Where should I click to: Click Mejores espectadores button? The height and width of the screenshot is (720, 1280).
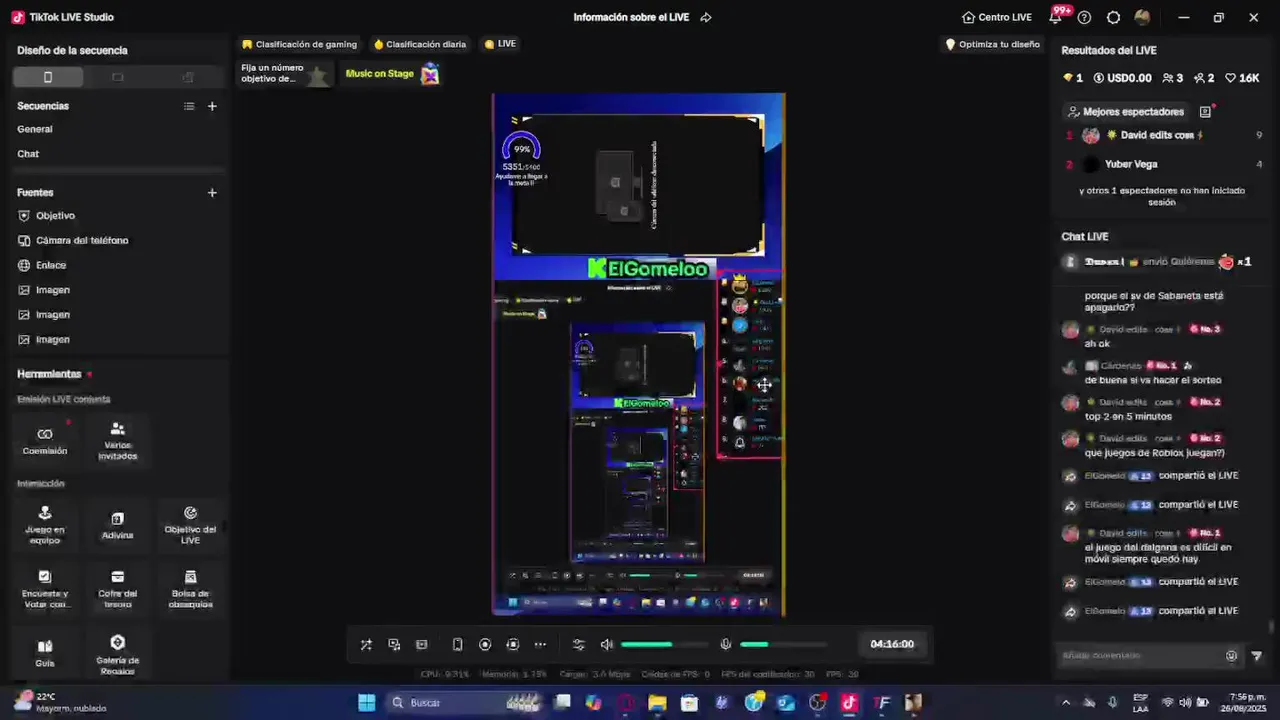click(1126, 112)
